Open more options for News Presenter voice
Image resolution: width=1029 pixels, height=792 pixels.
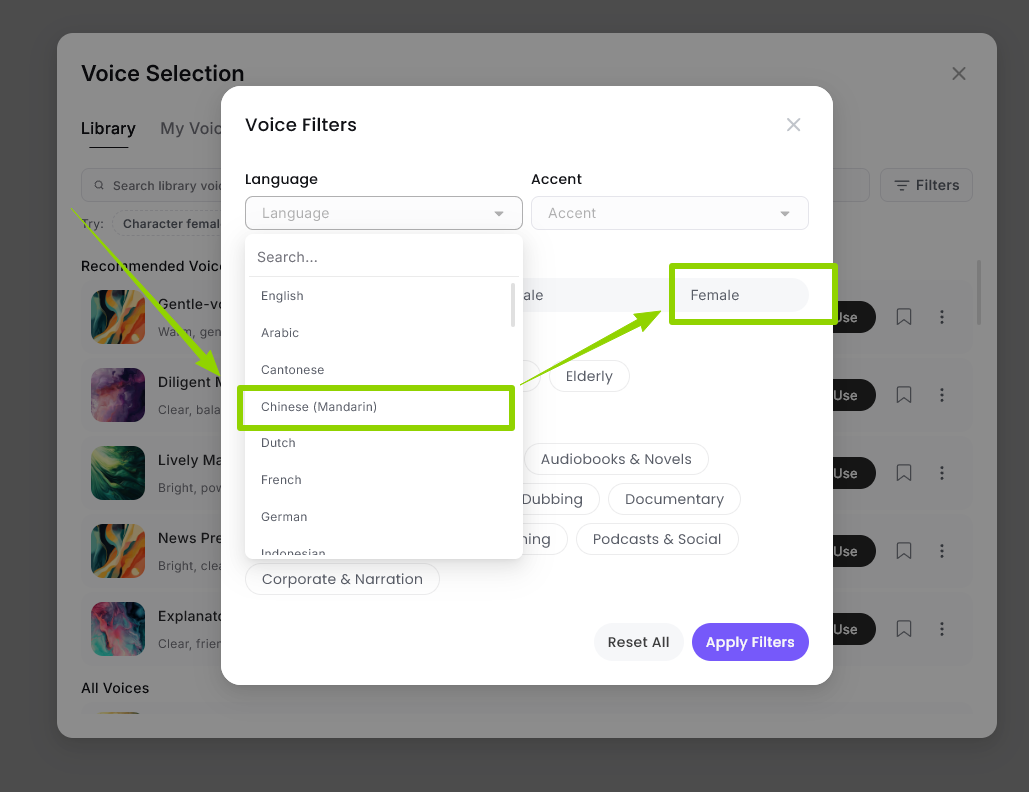tap(942, 551)
